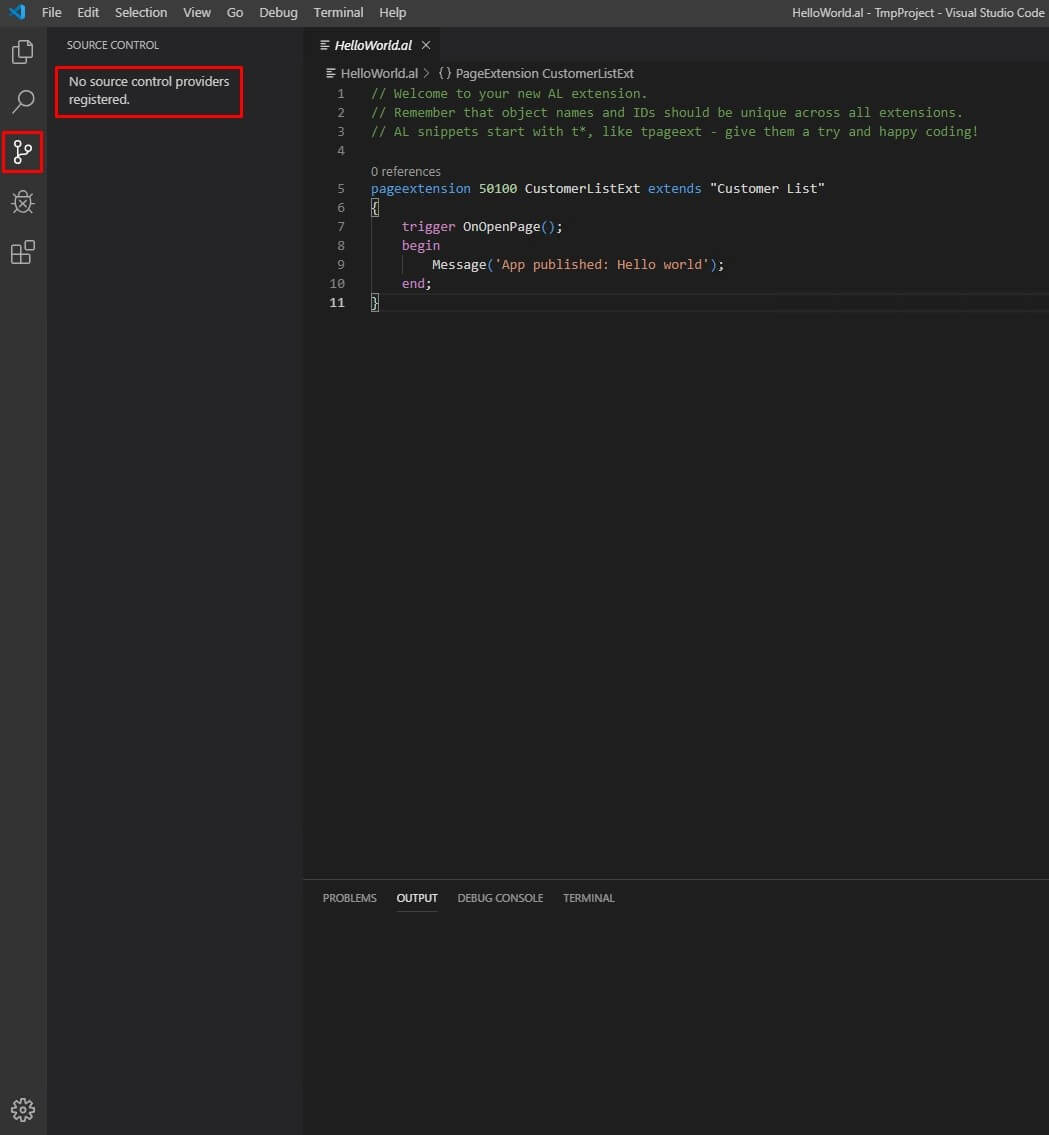1049x1135 pixels.
Task: Click the Visual Studio Code logo icon
Action: pos(17,12)
